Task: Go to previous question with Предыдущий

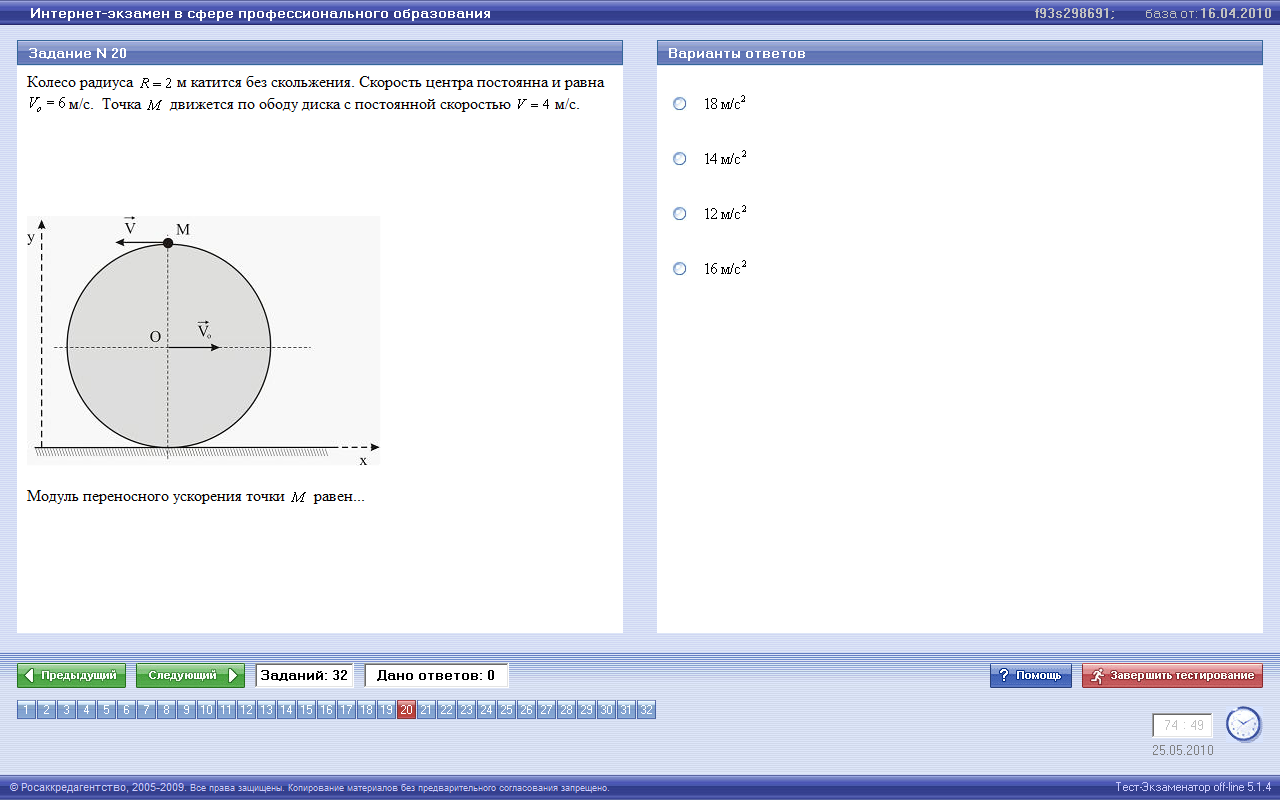Action: click(72, 676)
